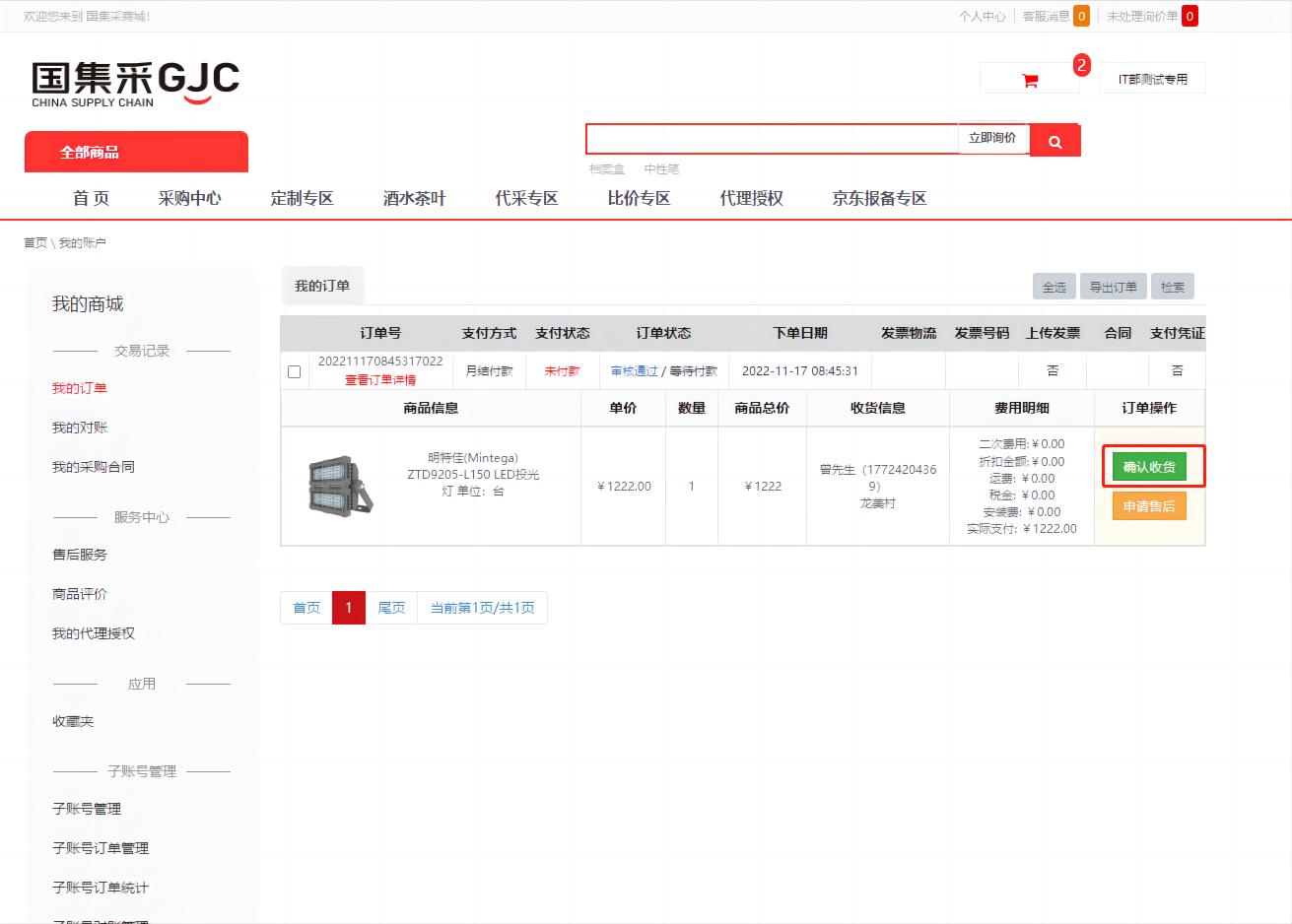This screenshot has height=924, width=1292.
Task: Open 商品评价 in sidebar
Action: coord(80,594)
